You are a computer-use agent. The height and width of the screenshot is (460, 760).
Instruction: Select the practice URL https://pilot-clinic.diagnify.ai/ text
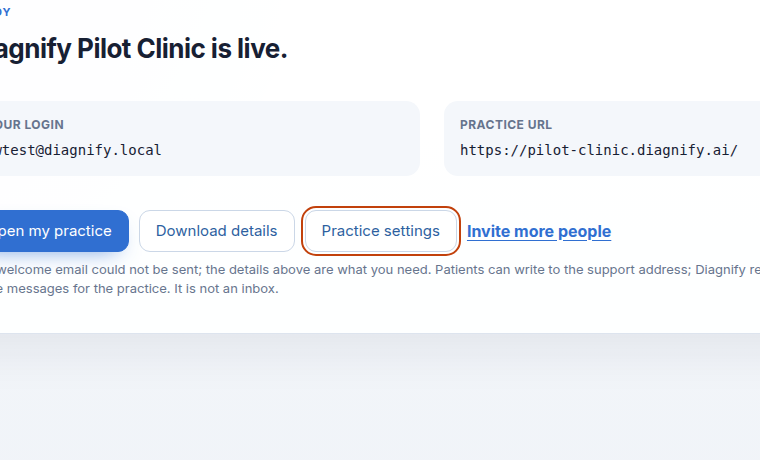pyautogui.click(x=599, y=150)
